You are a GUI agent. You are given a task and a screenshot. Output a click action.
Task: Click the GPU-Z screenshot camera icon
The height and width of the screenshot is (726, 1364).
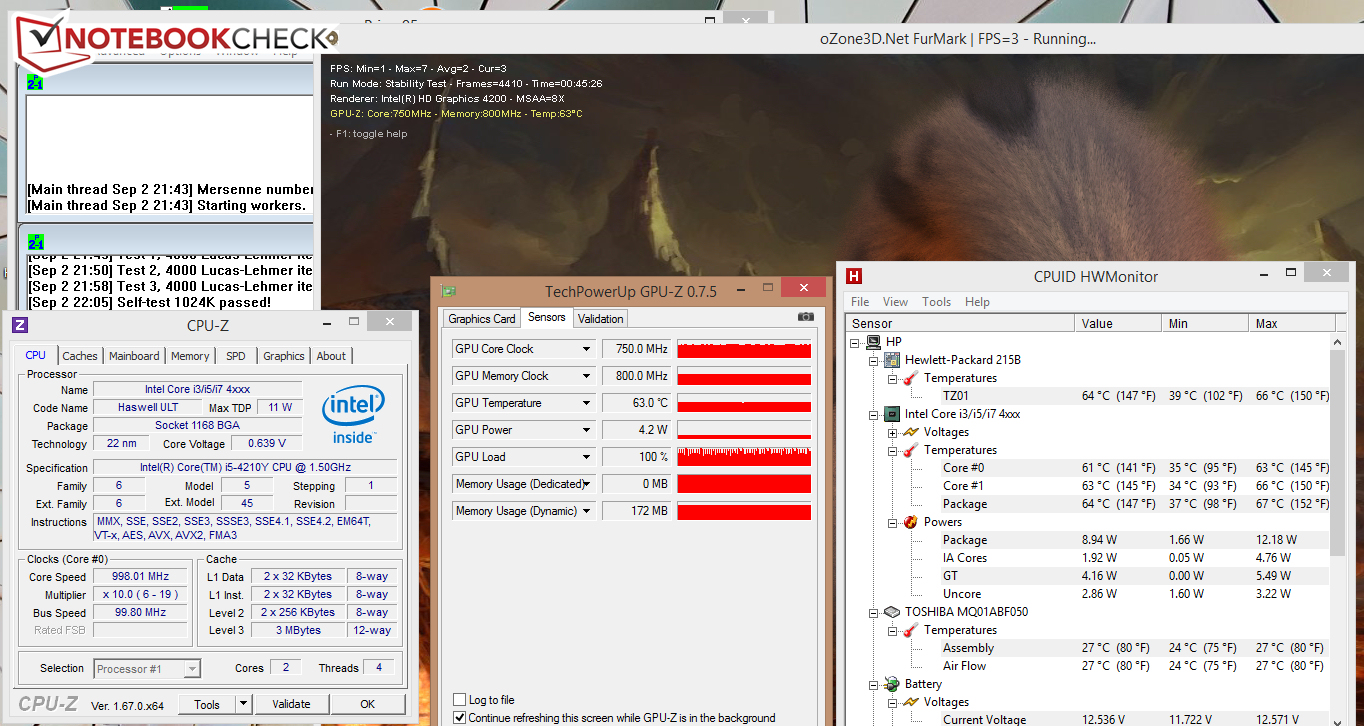point(806,318)
